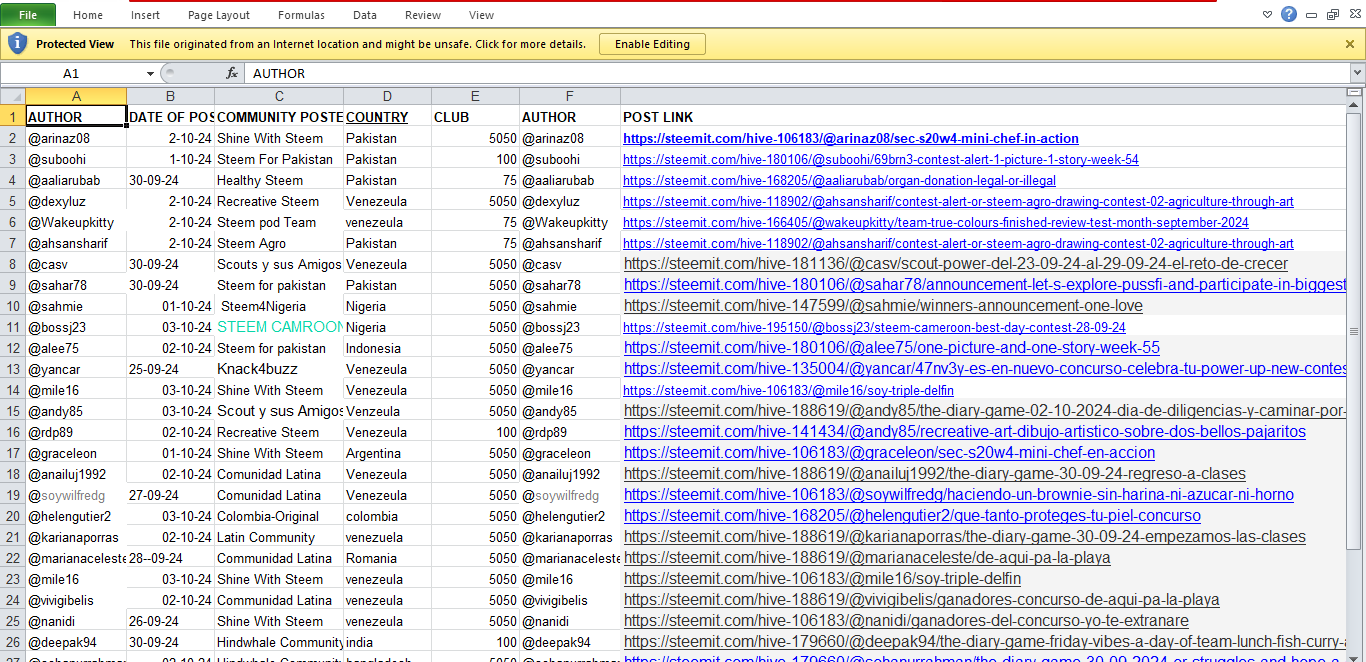This screenshot has width=1366, height=662.
Task: Select row 20 header
Action: pos(12,516)
